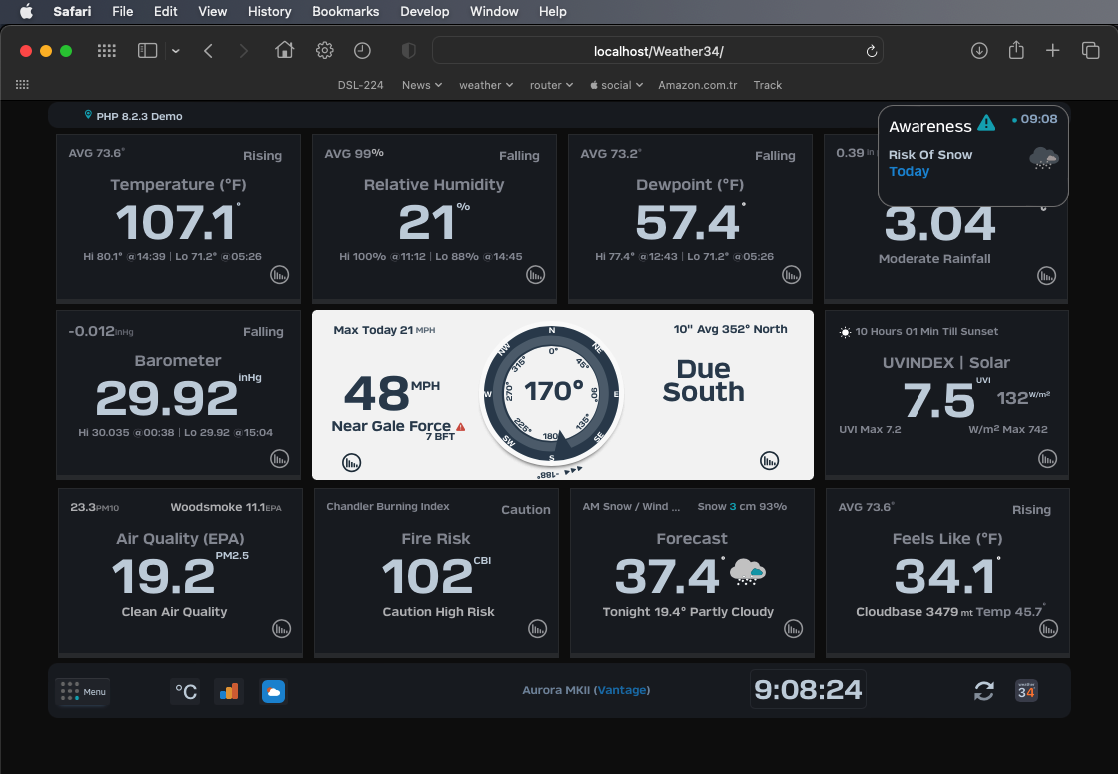This screenshot has width=1118, height=774.
Task: Click the °C units switch icon
Action: click(185, 692)
